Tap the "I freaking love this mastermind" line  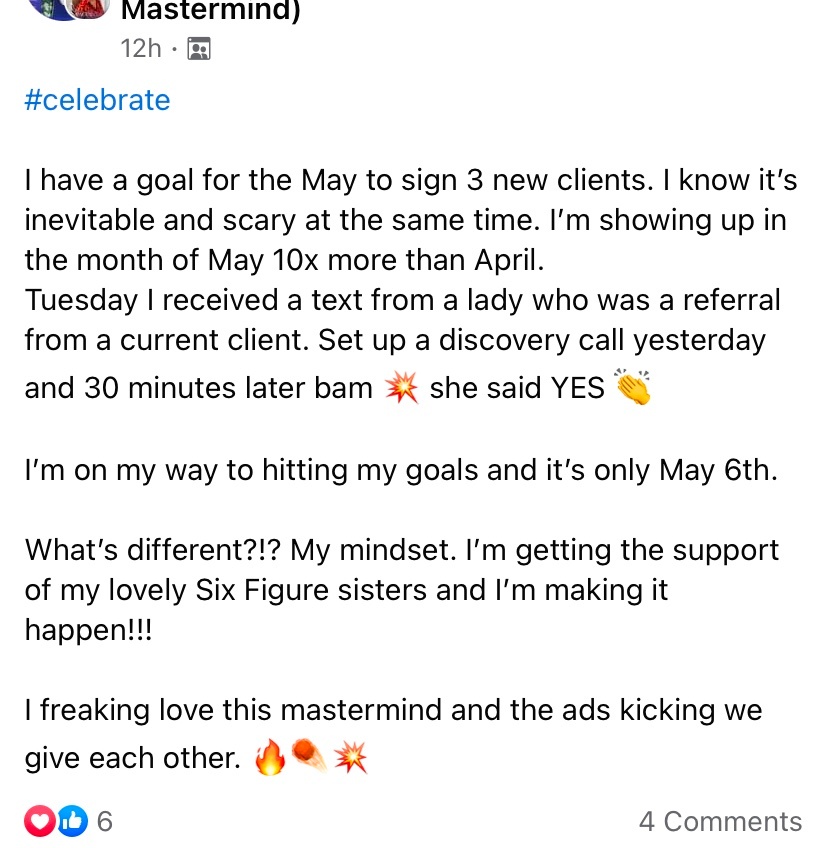pos(393,711)
